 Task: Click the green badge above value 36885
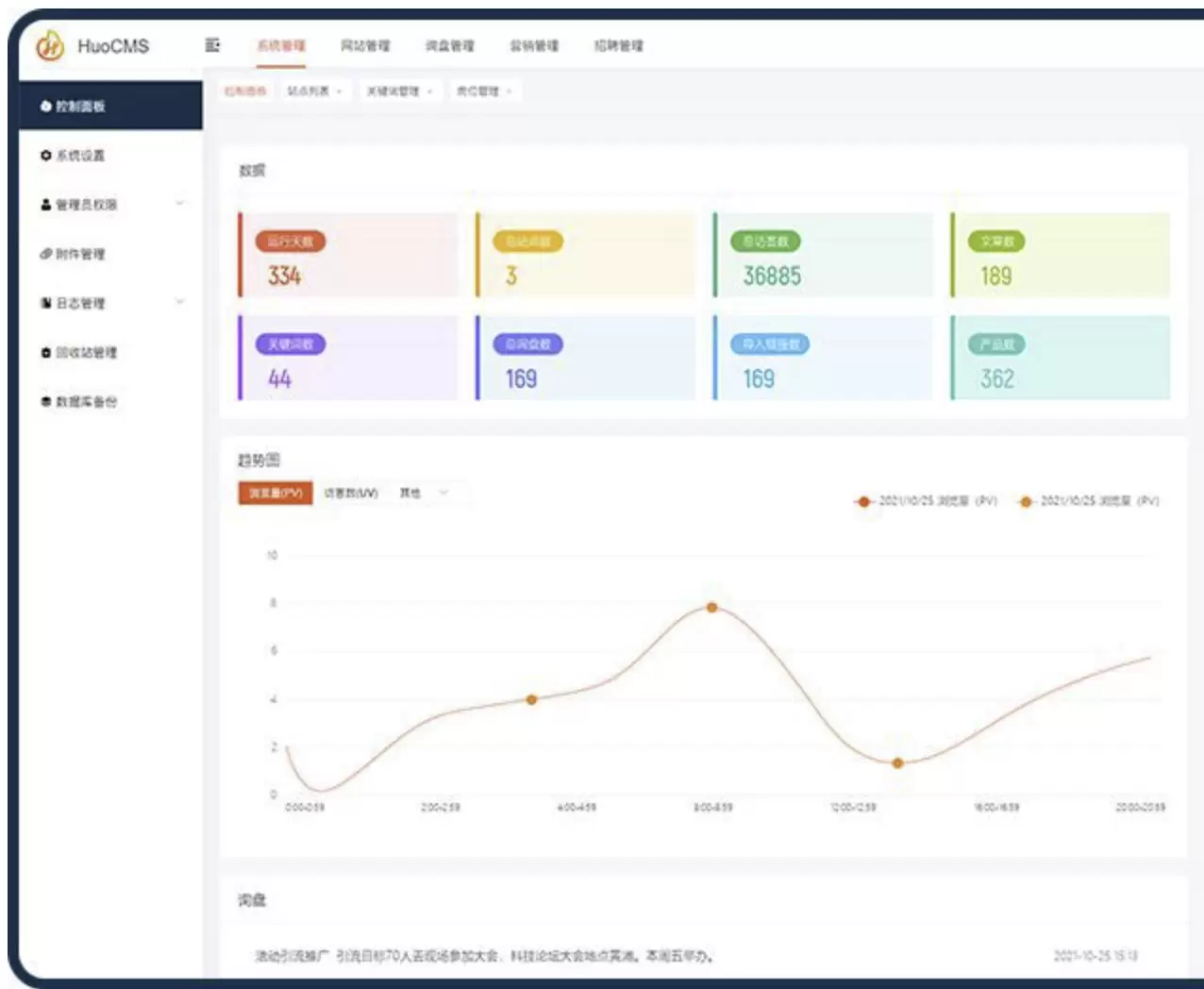tap(765, 242)
